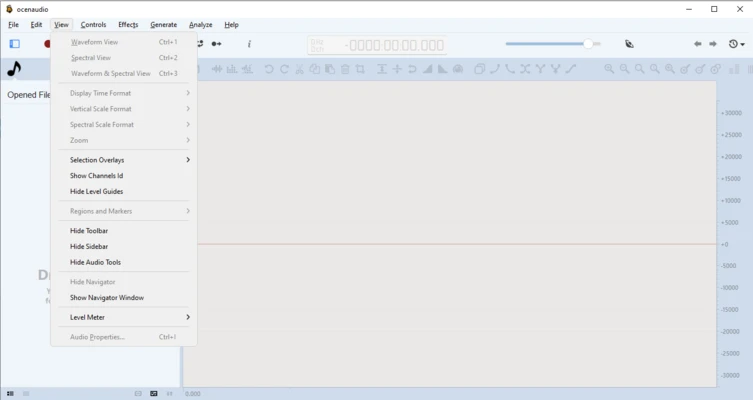Choose Show Navigator Window option

124,298
